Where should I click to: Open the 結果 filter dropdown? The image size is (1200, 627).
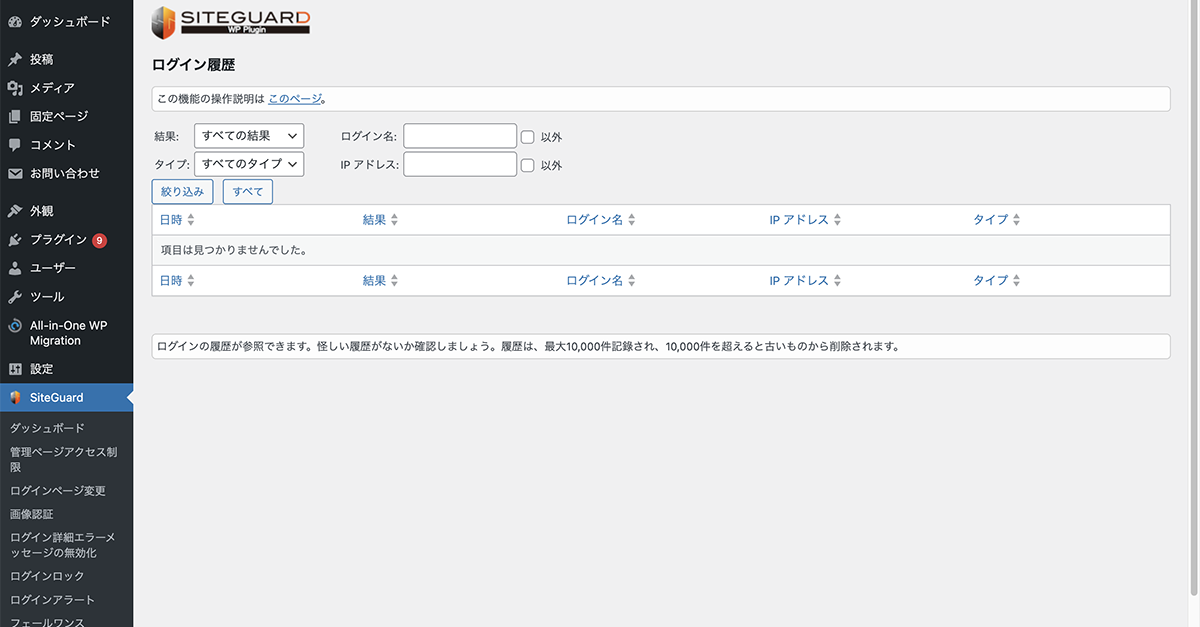point(249,136)
